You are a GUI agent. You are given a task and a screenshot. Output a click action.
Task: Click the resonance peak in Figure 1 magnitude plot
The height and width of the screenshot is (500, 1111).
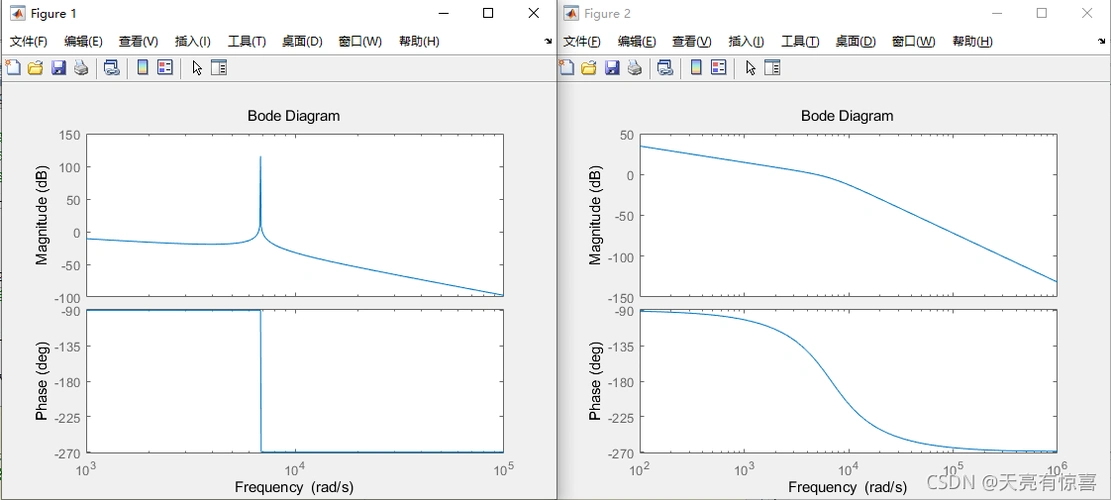tap(260, 160)
